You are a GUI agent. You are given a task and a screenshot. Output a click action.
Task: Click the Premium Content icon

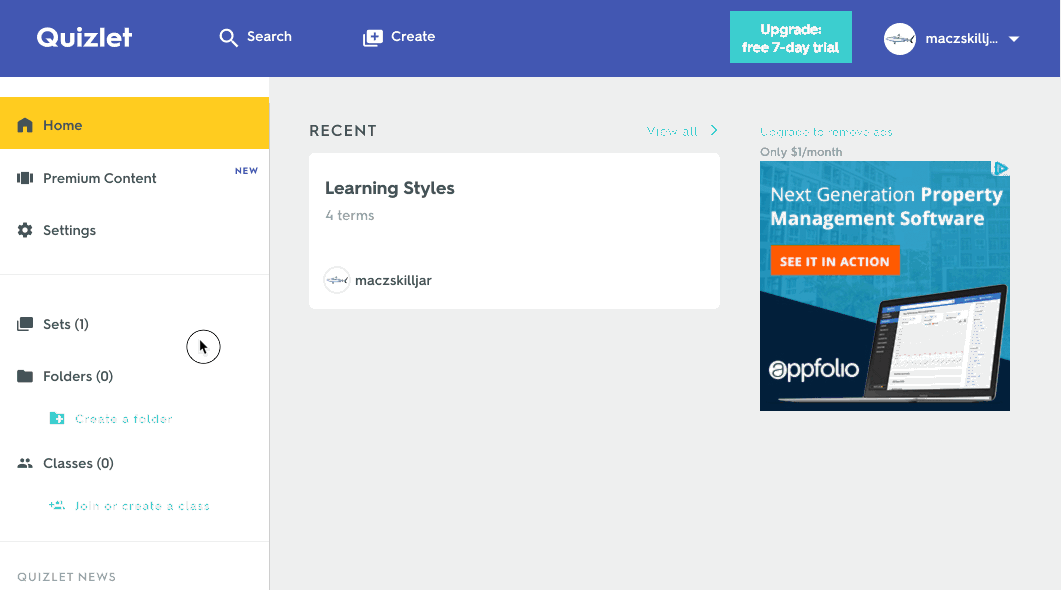pyautogui.click(x=25, y=178)
